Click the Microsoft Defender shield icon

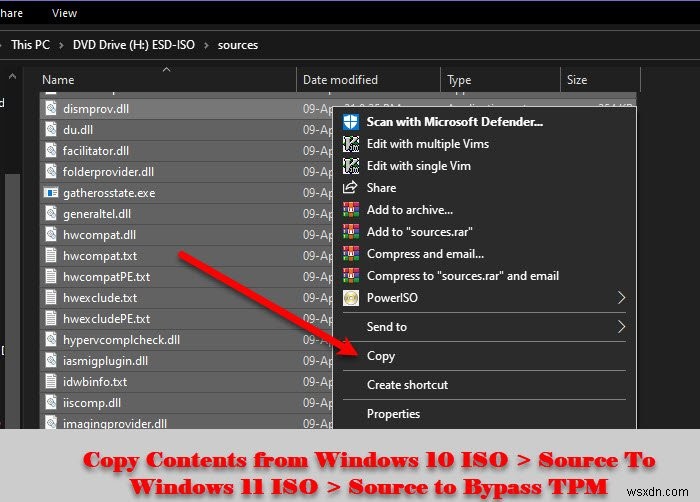tap(350, 122)
